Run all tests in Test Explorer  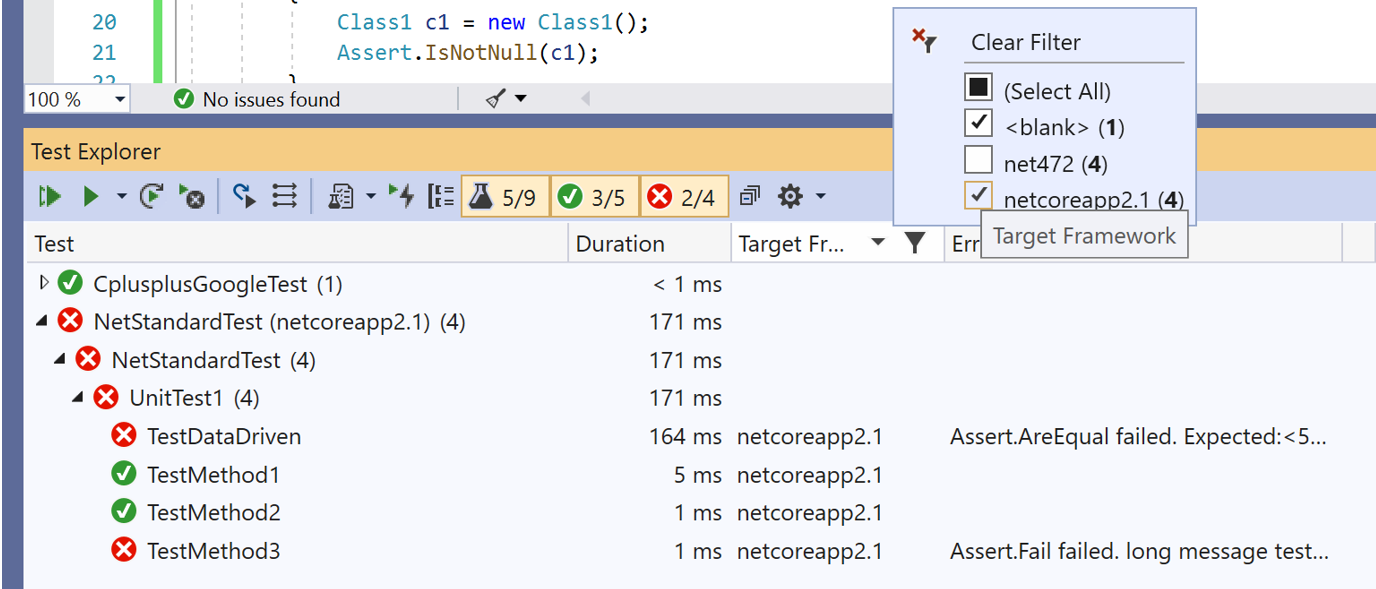click(50, 197)
